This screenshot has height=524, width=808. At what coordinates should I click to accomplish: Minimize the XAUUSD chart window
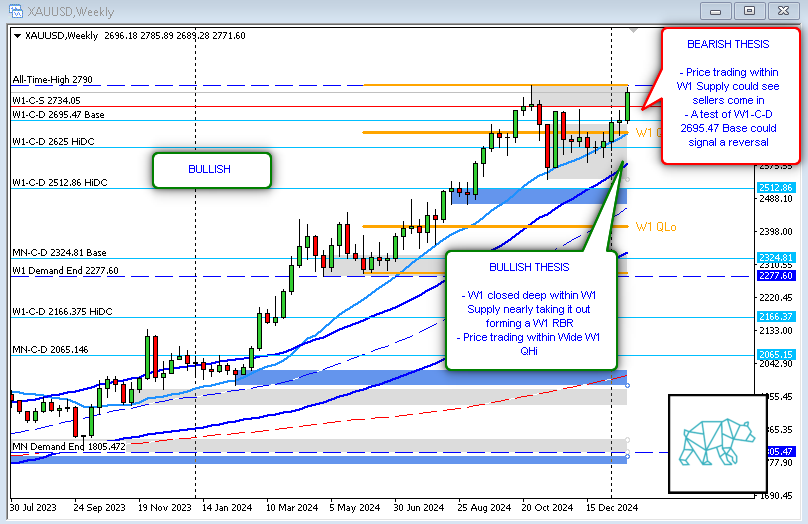pyautogui.click(x=714, y=10)
